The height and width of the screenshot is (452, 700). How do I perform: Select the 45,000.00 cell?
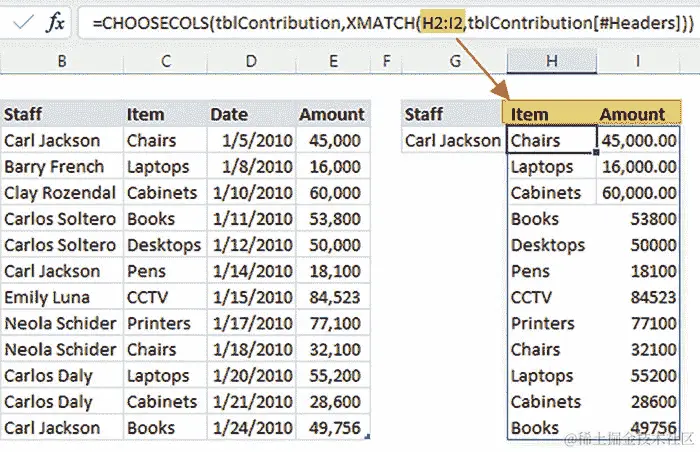[638, 140]
